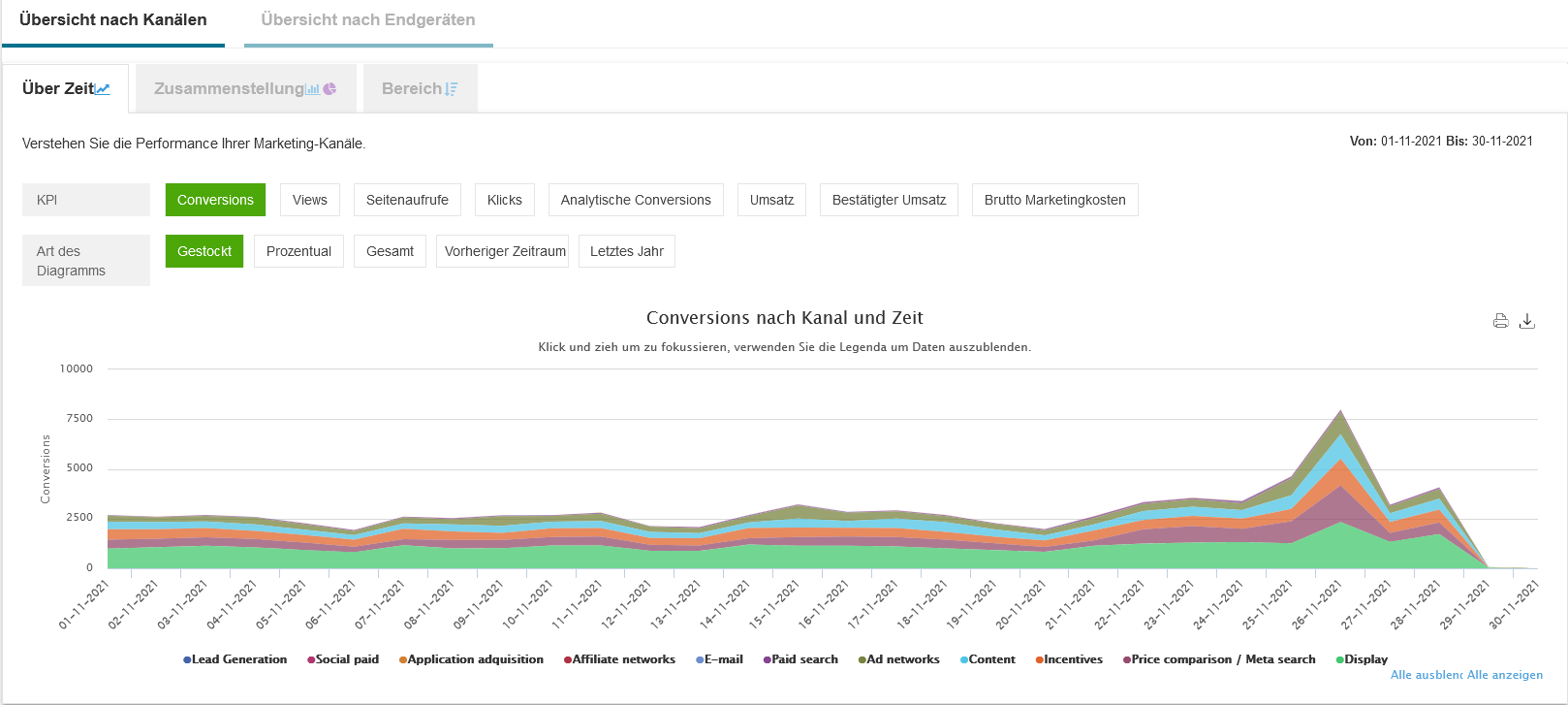Image resolution: width=1568 pixels, height=705 pixels.
Task: Click the print chart icon
Action: pyautogui.click(x=1500, y=321)
